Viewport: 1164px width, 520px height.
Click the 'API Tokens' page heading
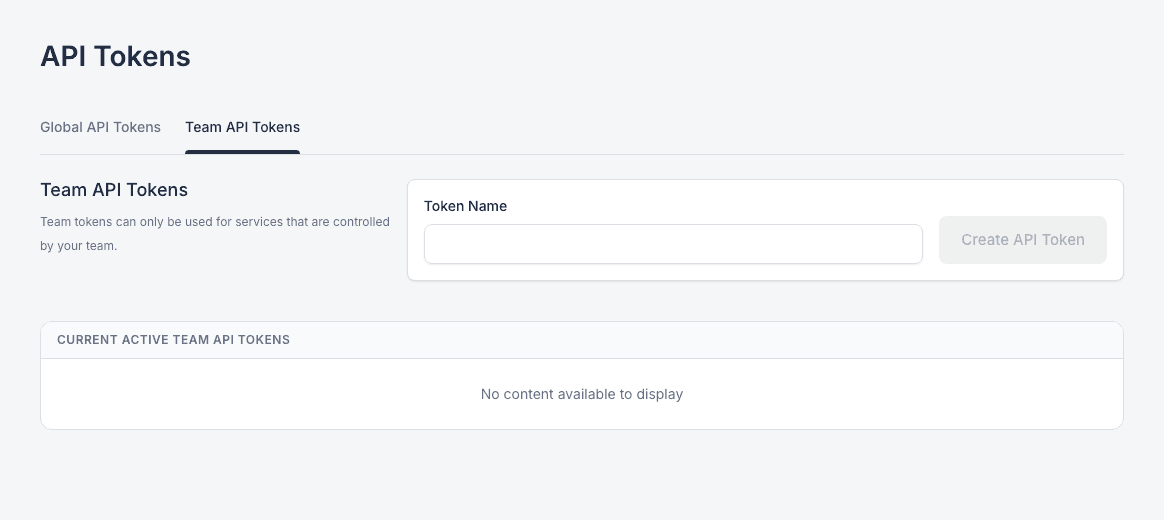pos(115,56)
